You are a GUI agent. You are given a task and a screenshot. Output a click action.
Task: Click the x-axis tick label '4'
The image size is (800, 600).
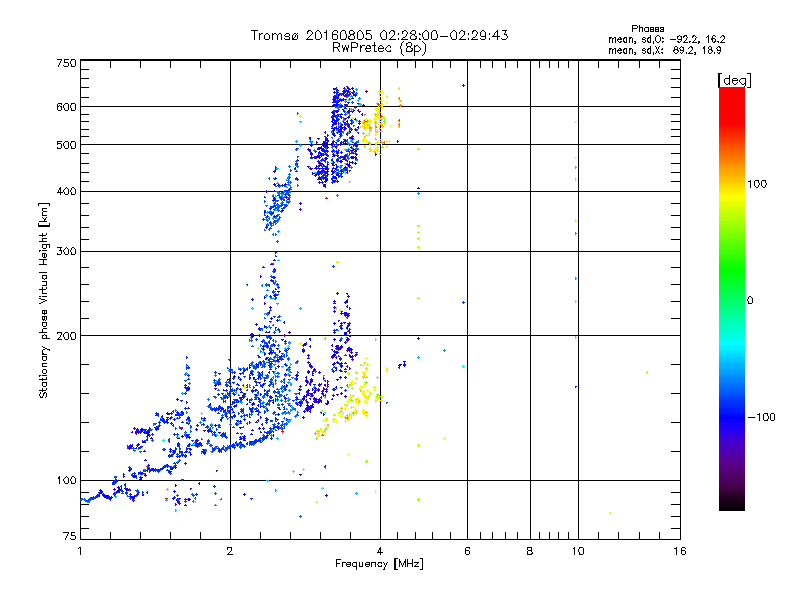tap(380, 551)
